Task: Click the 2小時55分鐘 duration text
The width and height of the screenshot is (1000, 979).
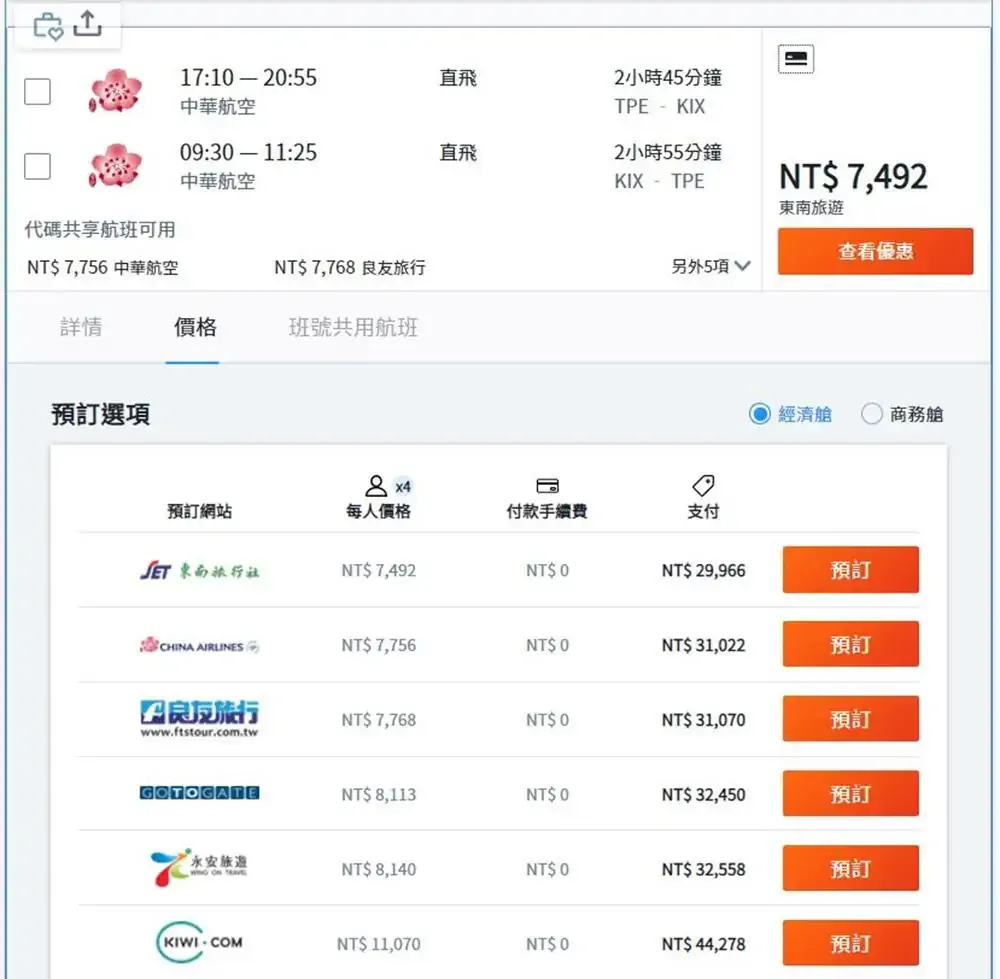Action: point(668,152)
